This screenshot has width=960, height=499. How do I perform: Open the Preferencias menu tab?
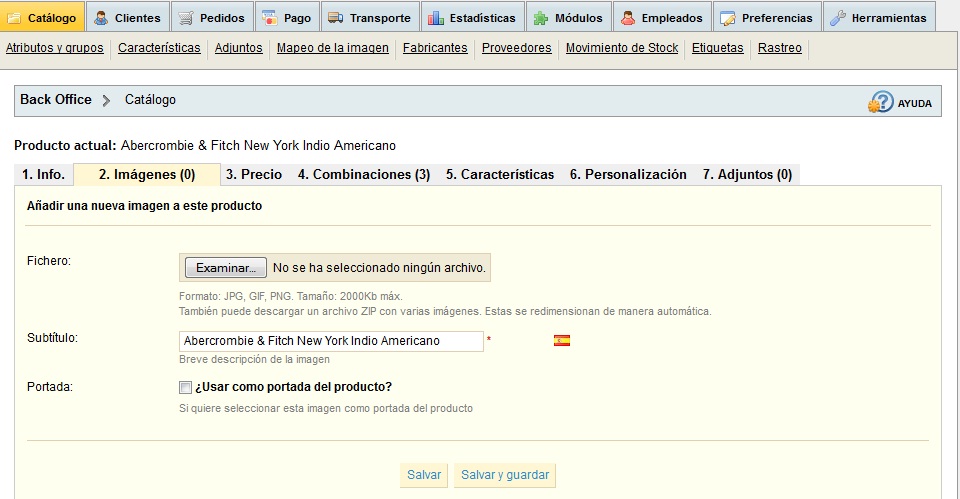tap(767, 17)
